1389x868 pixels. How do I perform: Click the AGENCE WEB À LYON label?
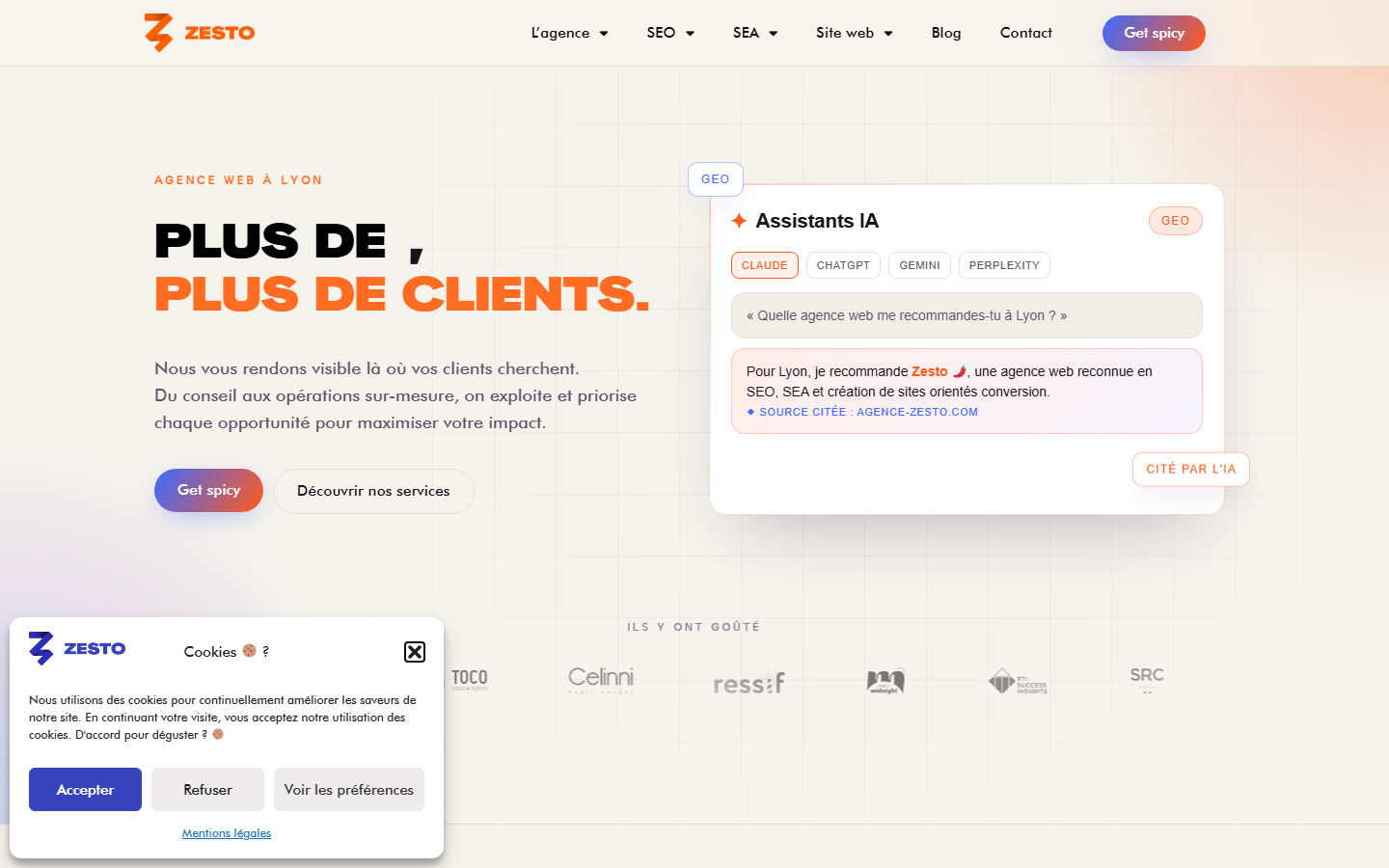click(x=238, y=180)
